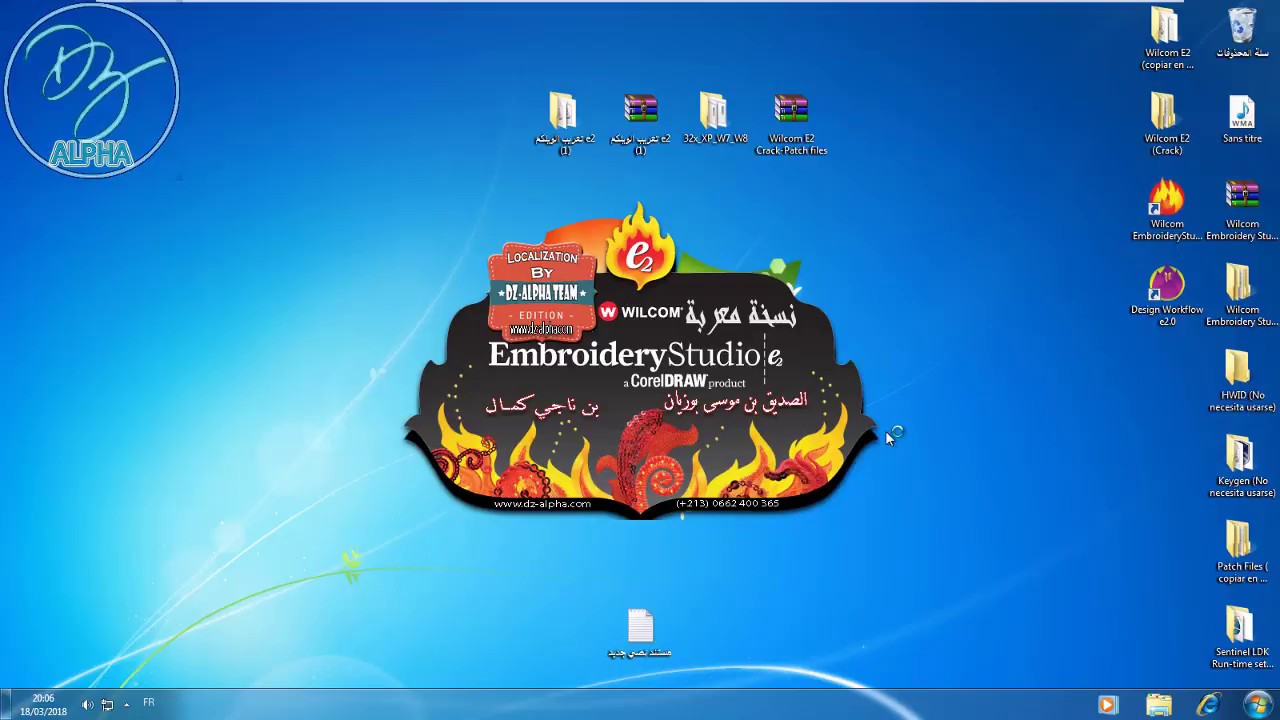Select Wilcom E2 Crack-Patch files archive

tap(791, 123)
